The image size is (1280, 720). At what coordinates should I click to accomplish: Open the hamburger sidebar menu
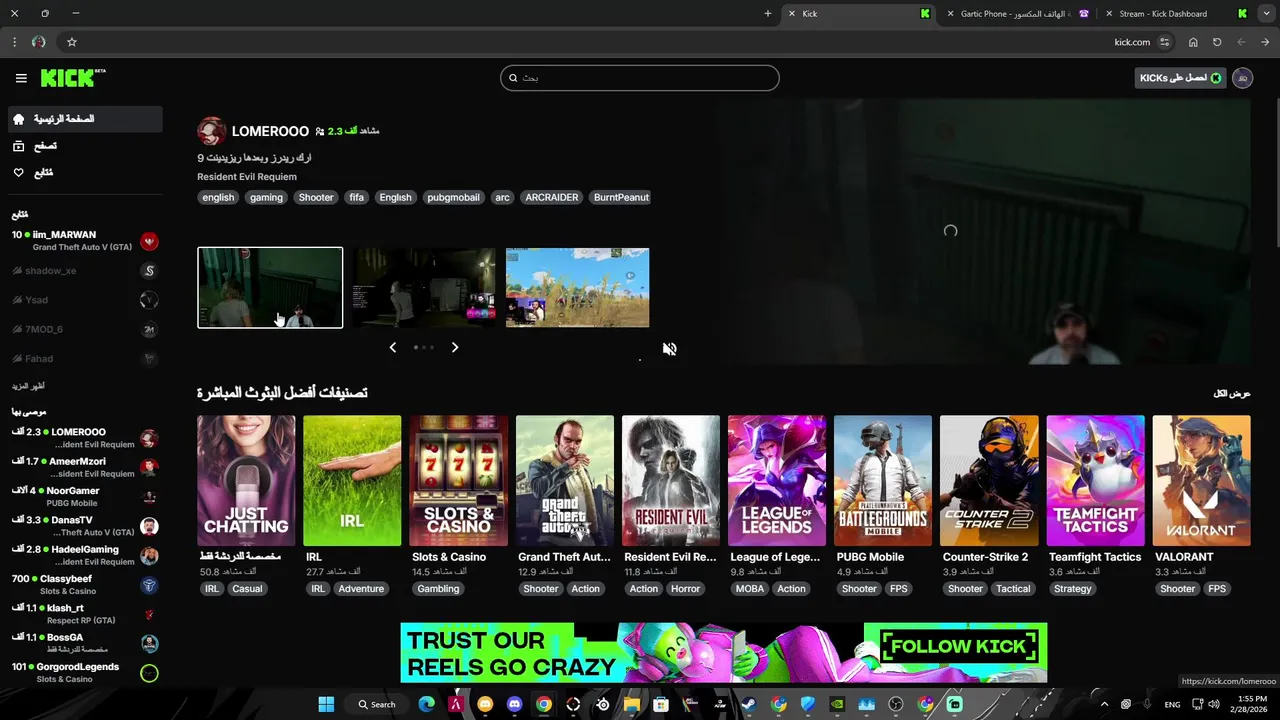coord(21,78)
